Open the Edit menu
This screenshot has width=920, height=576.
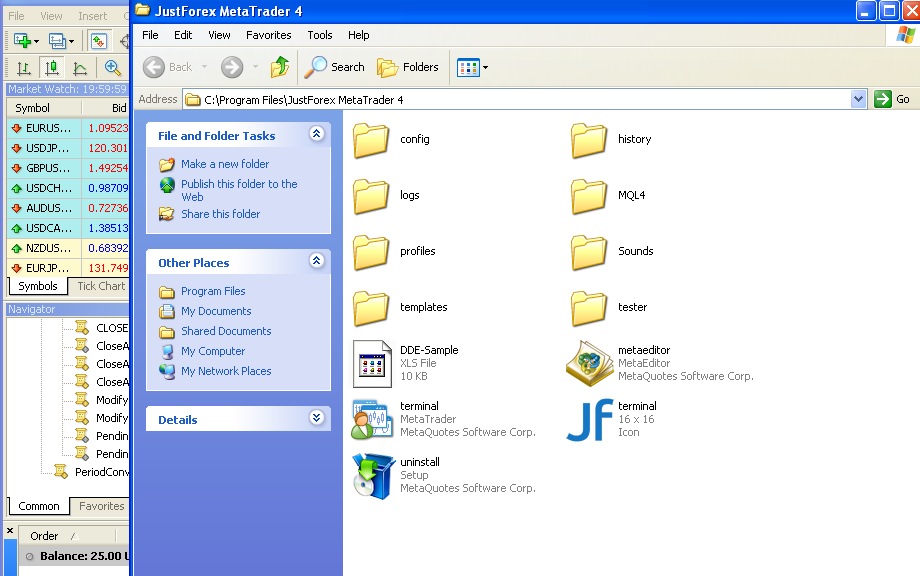pos(183,35)
